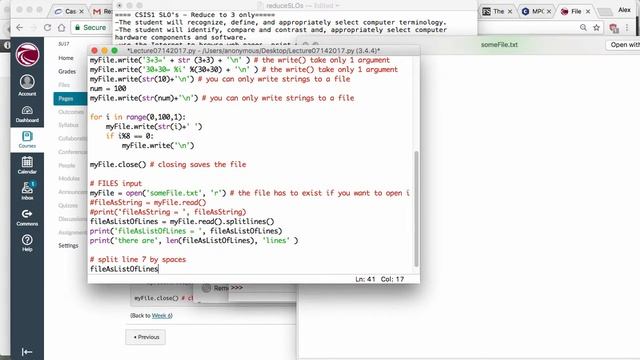Viewport: 640px width, 360px height.
Task: Place cursor after 'fileAsListOfLines' last line
Action: tap(158, 269)
